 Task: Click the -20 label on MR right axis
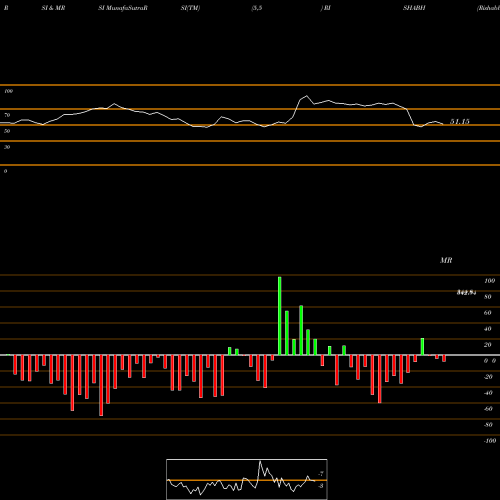tap(488, 377)
